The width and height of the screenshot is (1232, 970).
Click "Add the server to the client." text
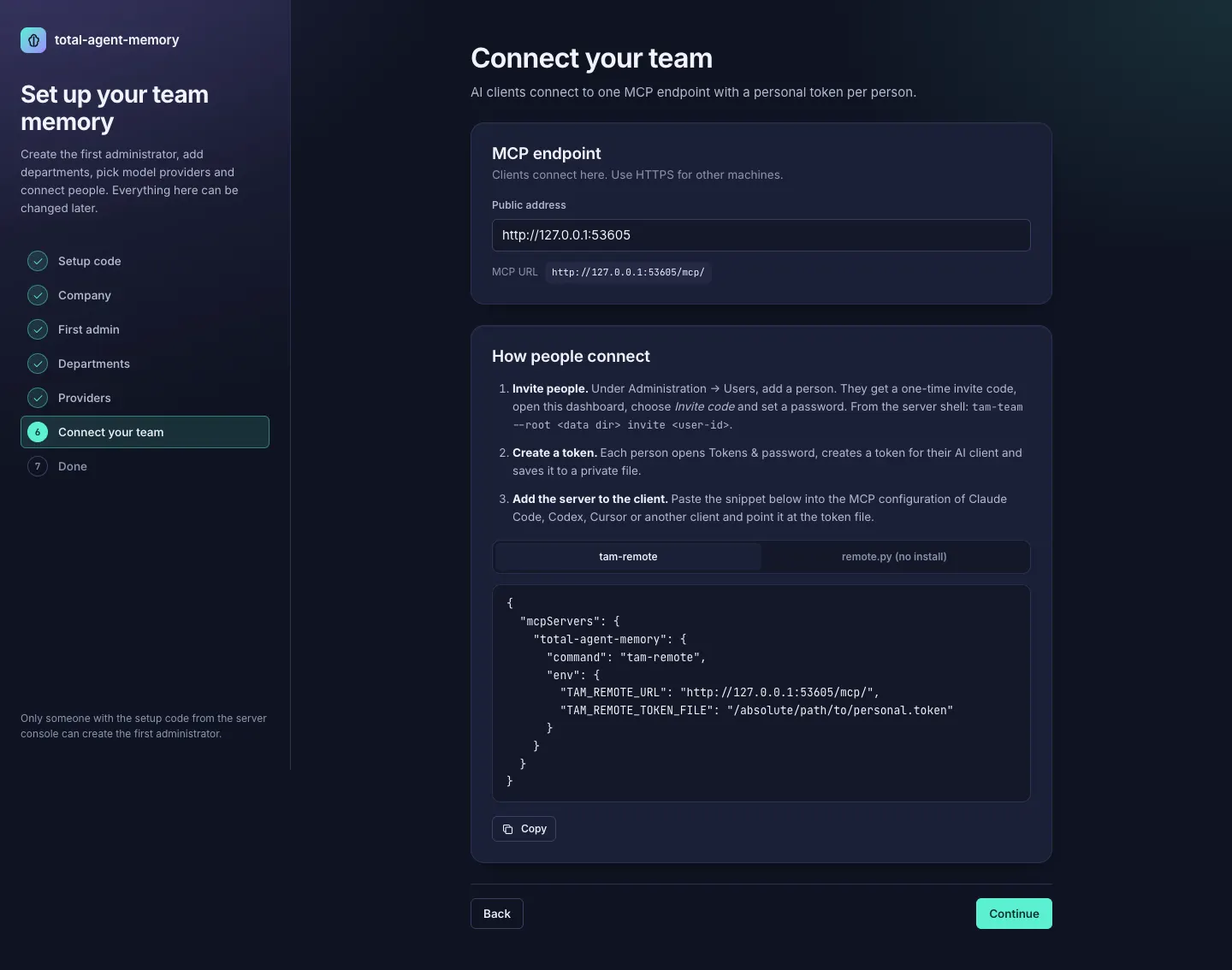[x=590, y=499]
